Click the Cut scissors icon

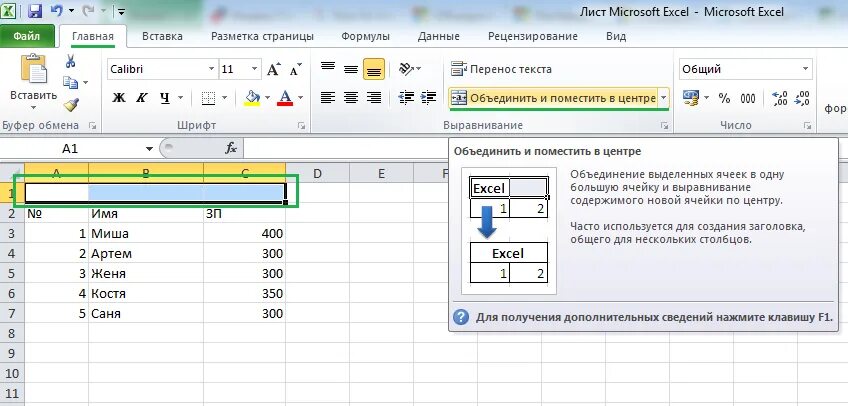(x=70, y=61)
